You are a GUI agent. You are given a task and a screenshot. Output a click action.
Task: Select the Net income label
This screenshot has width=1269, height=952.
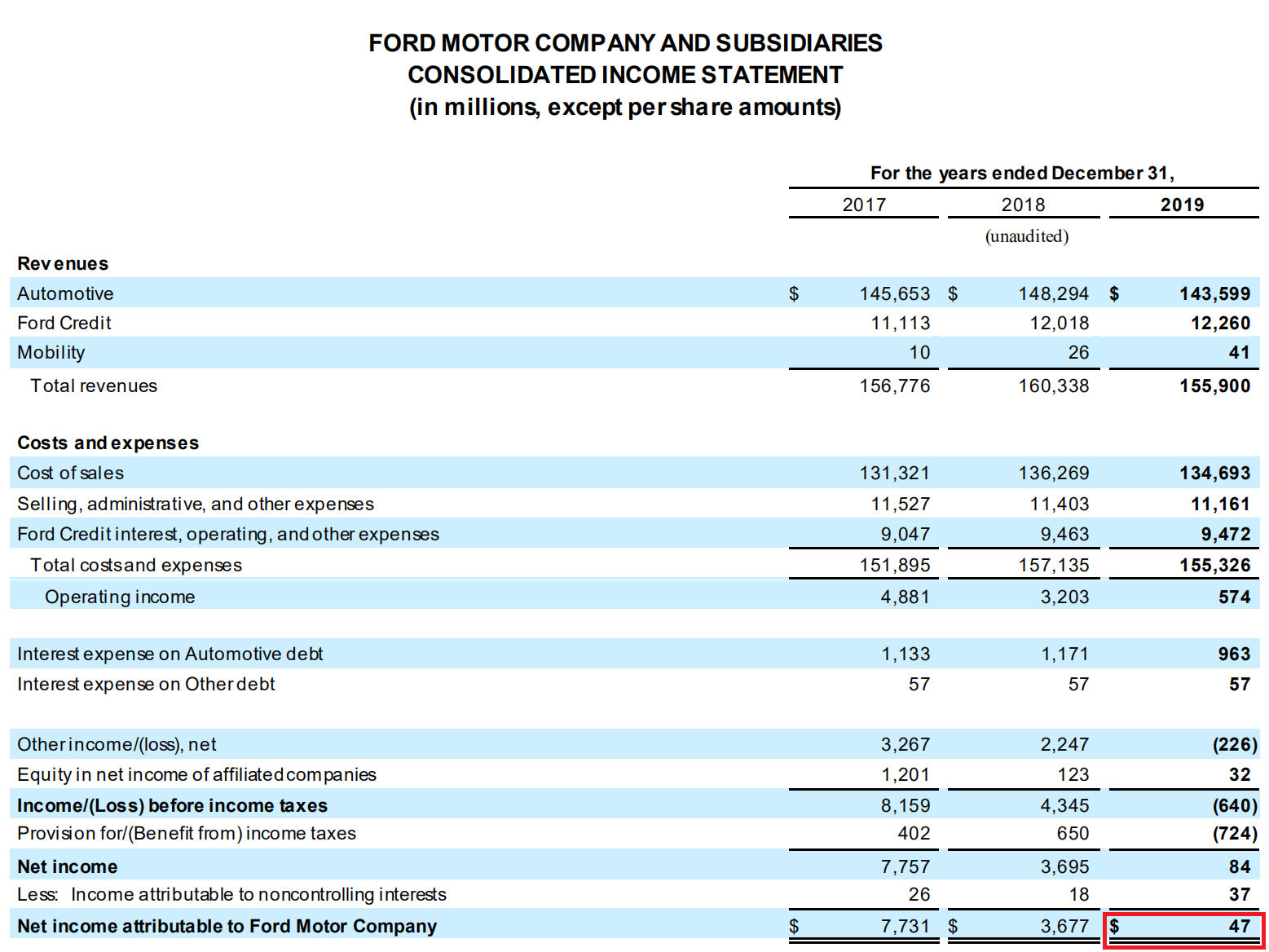pyautogui.click(x=67, y=866)
